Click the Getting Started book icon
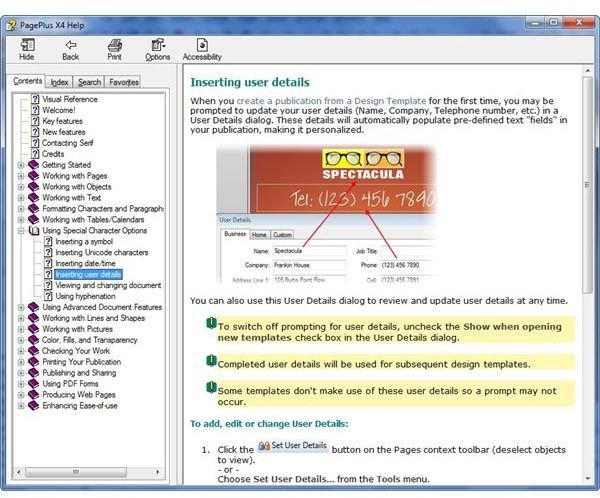Image resolution: width=600 pixels, height=498 pixels. tap(34, 165)
